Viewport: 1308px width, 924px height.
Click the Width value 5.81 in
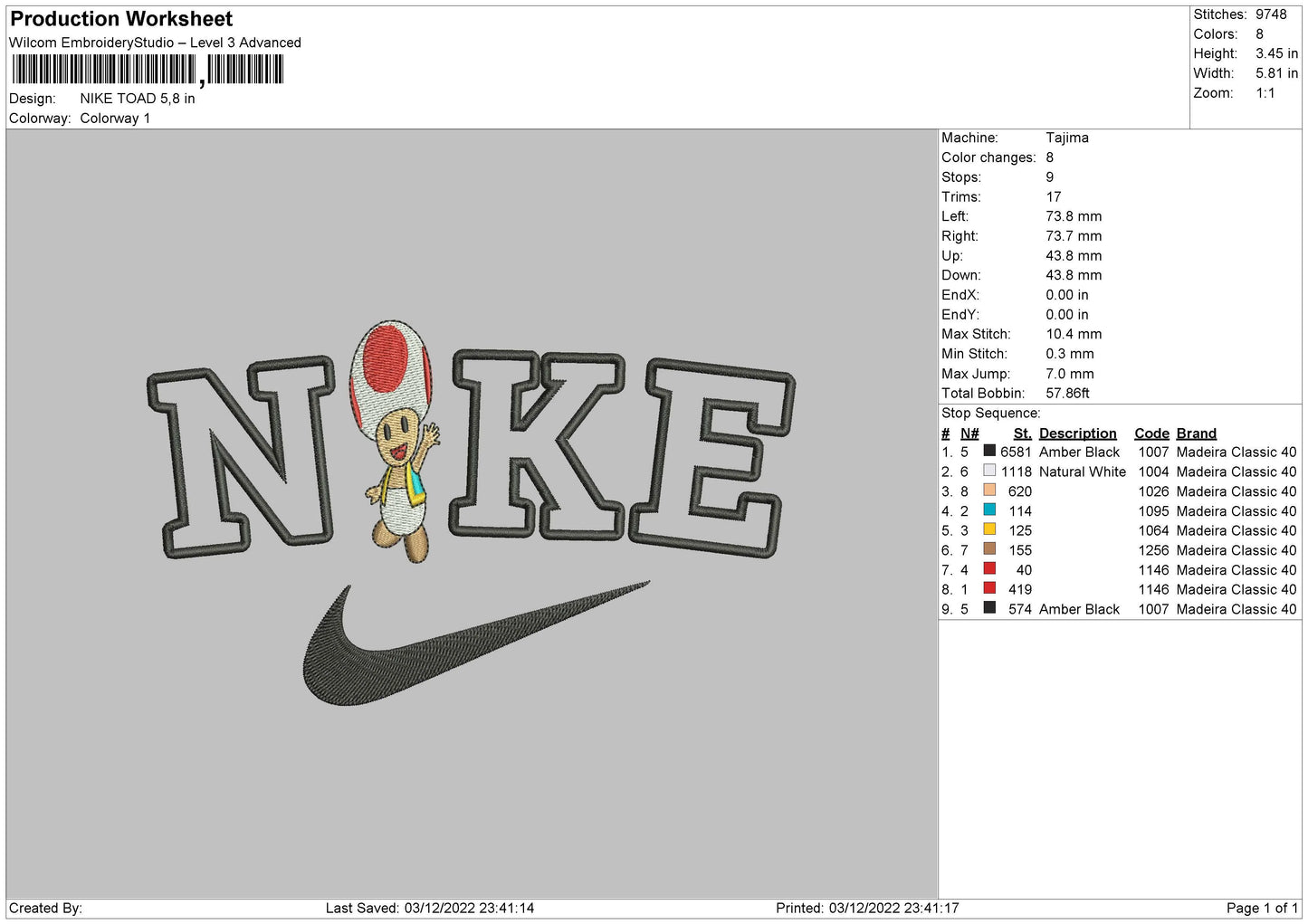point(1276,73)
